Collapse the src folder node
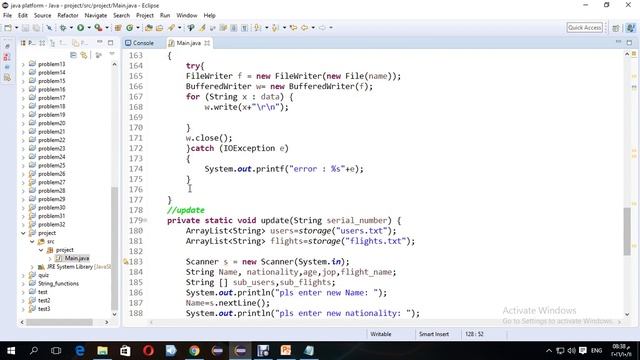 pyautogui.click(x=32, y=242)
